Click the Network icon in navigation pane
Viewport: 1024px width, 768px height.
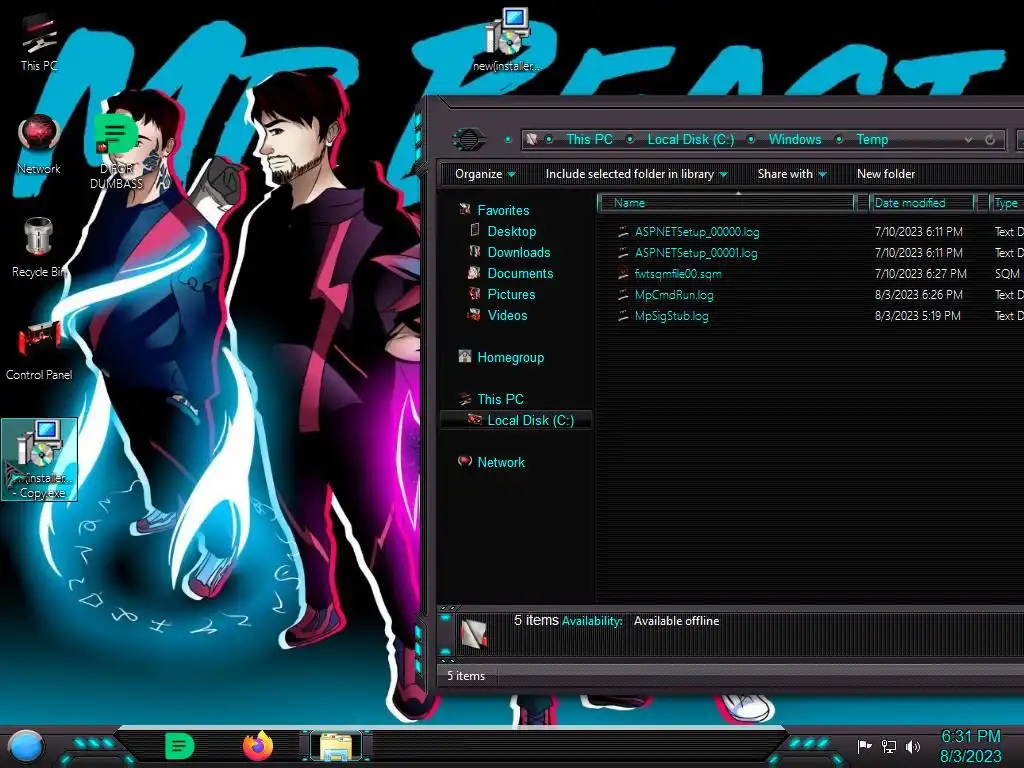[464, 461]
